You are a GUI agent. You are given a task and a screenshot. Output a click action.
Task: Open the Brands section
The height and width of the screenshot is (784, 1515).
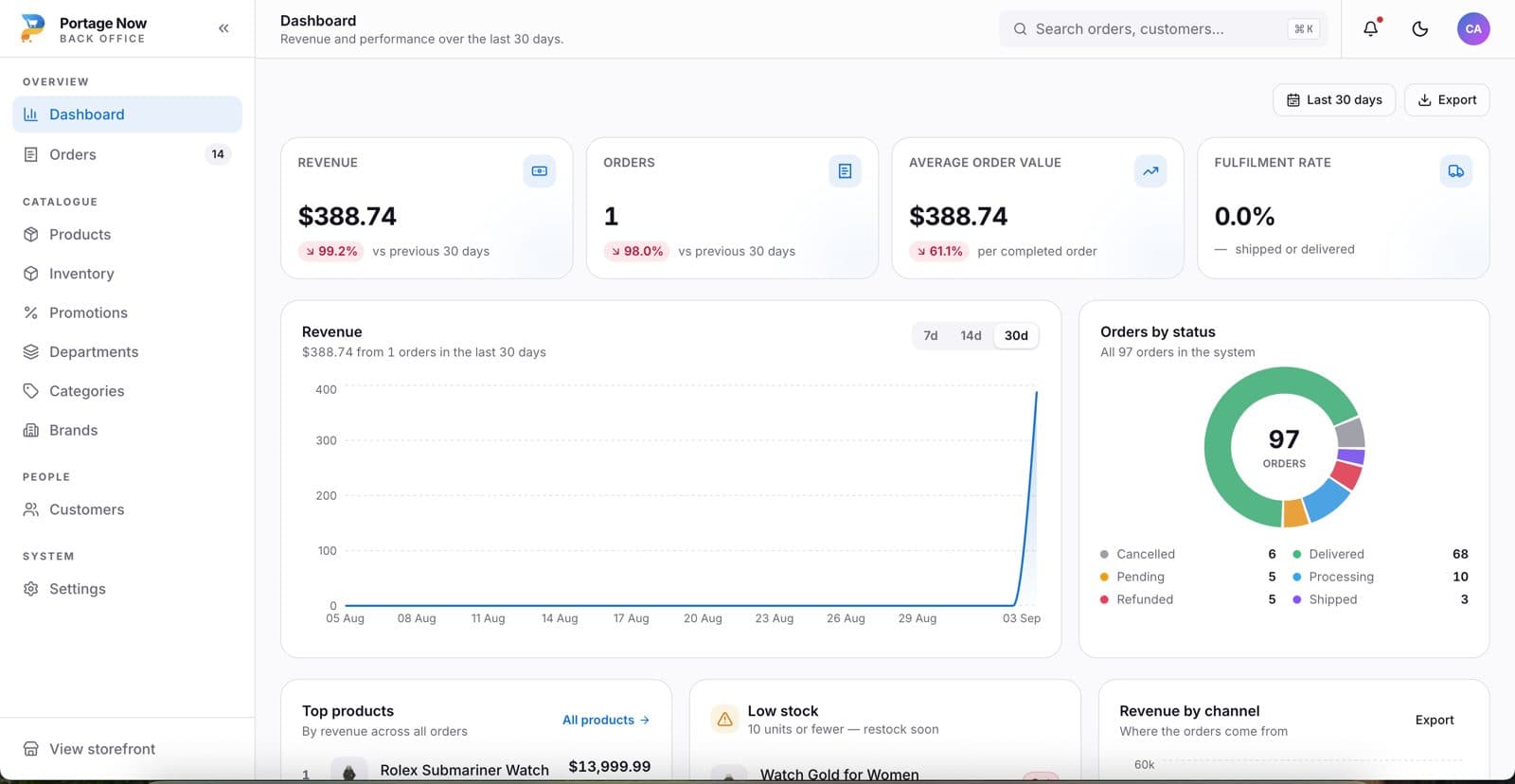click(x=127, y=430)
